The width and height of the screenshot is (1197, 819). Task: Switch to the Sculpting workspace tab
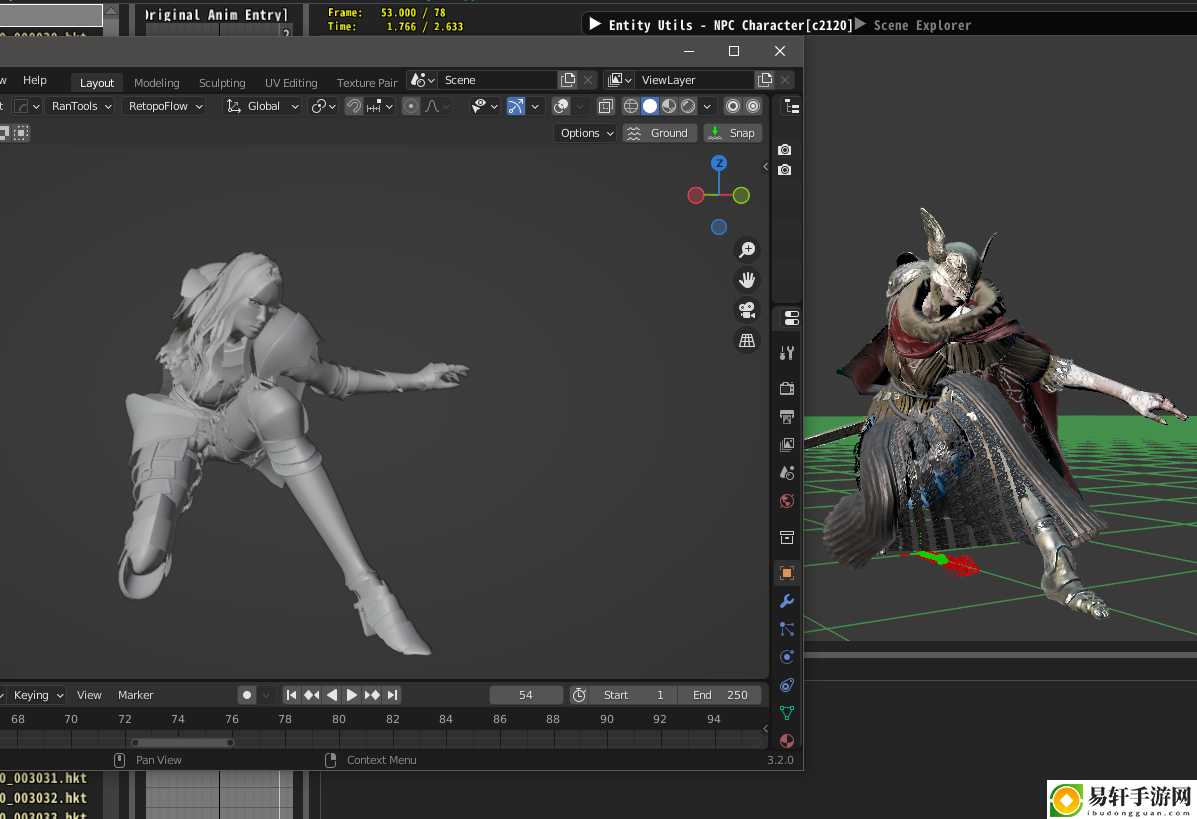point(222,82)
